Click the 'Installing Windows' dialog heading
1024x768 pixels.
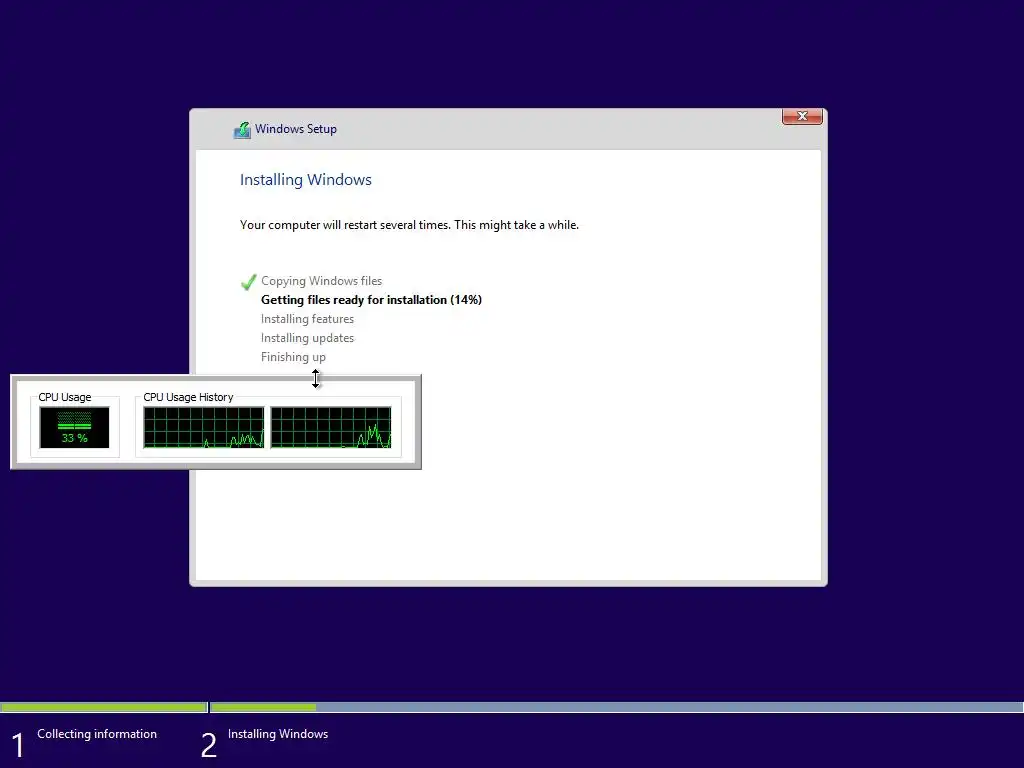point(306,180)
